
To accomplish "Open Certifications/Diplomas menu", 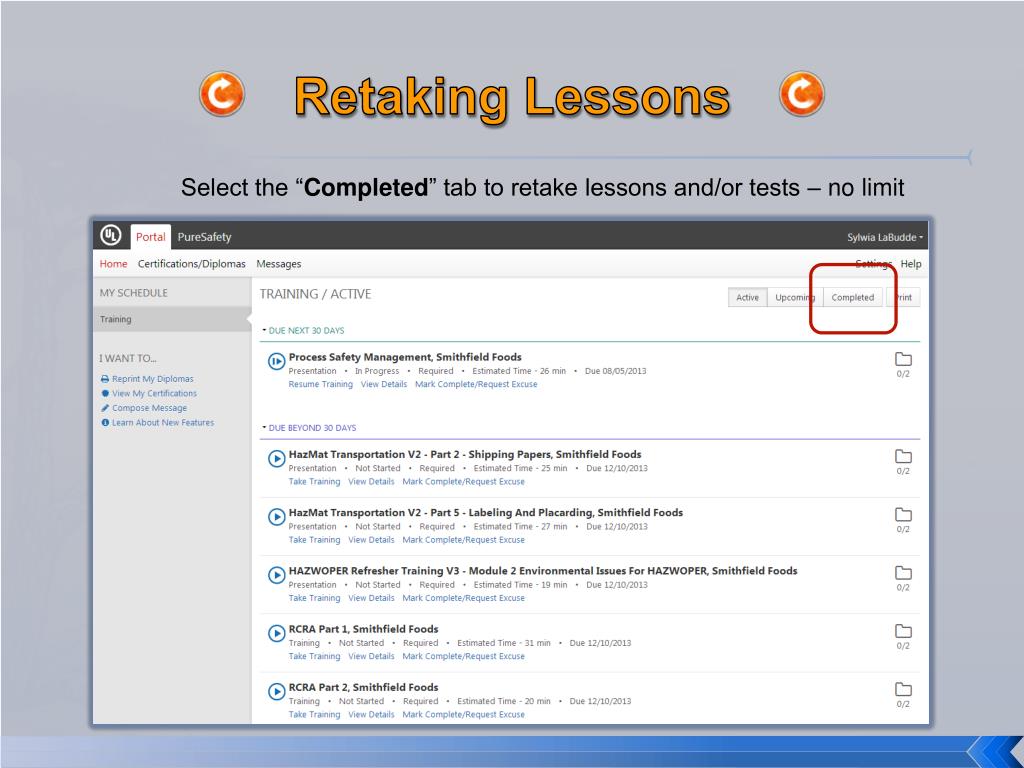I will 191,264.
